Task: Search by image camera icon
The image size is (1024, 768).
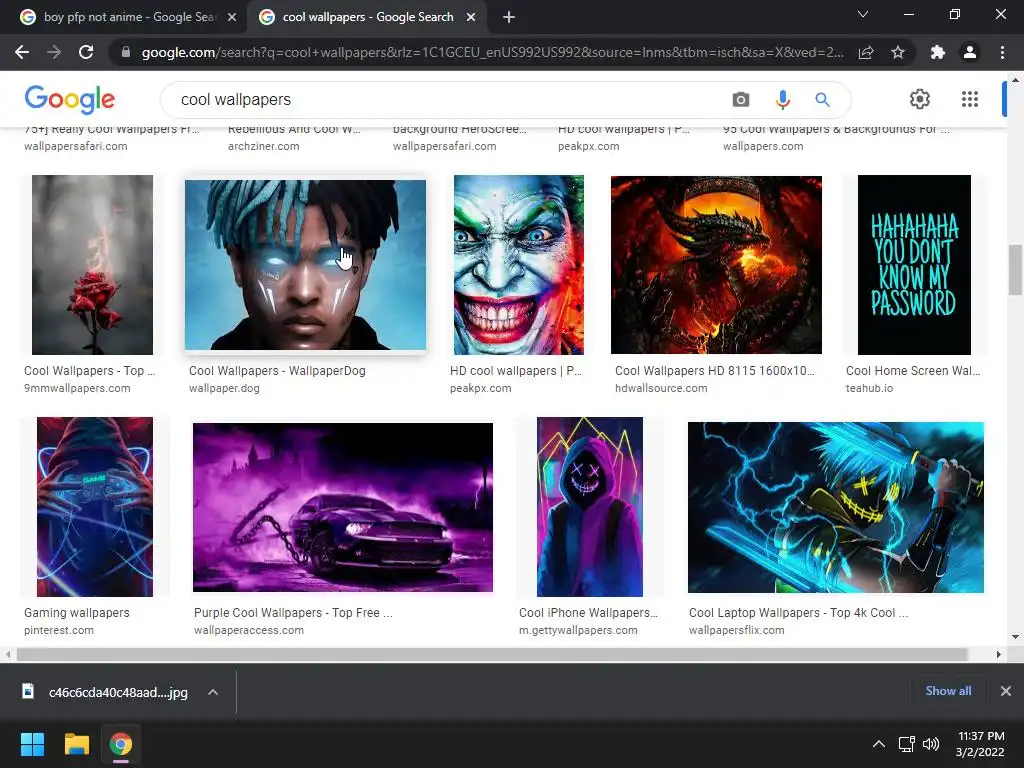Action: pos(741,99)
